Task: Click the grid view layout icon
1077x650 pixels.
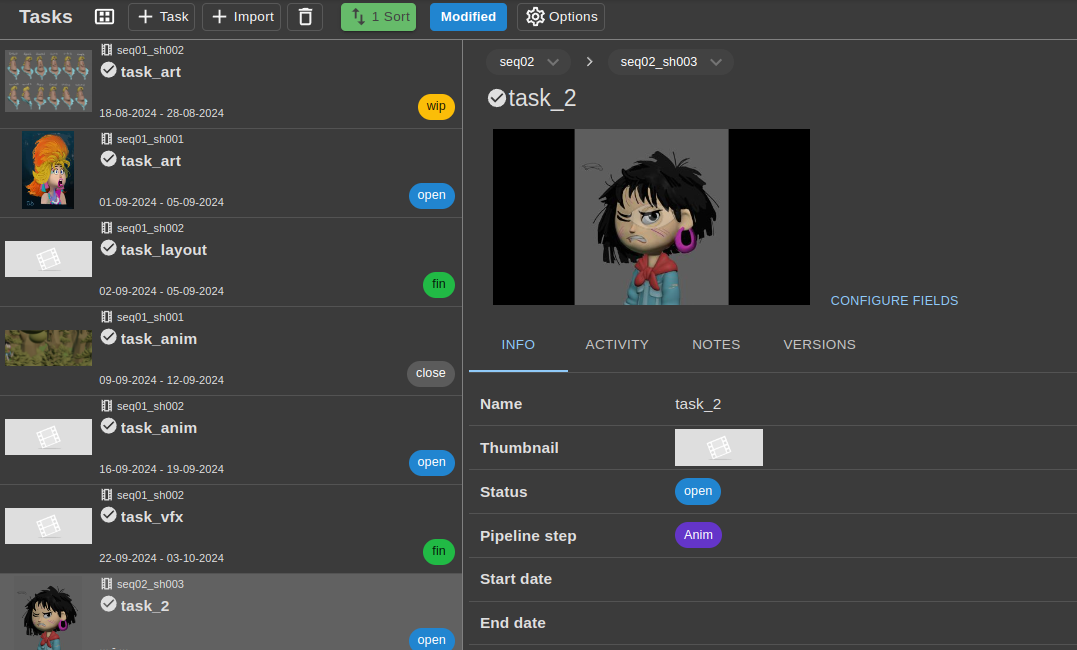Action: (x=104, y=17)
